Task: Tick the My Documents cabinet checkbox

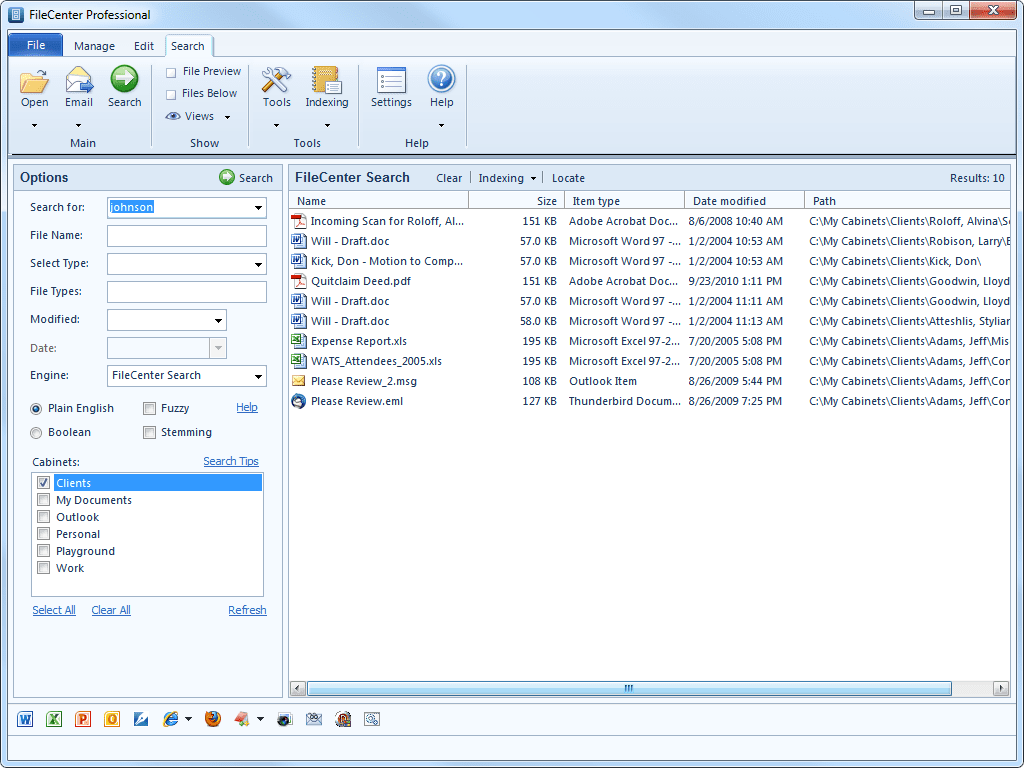Action: [x=43, y=500]
